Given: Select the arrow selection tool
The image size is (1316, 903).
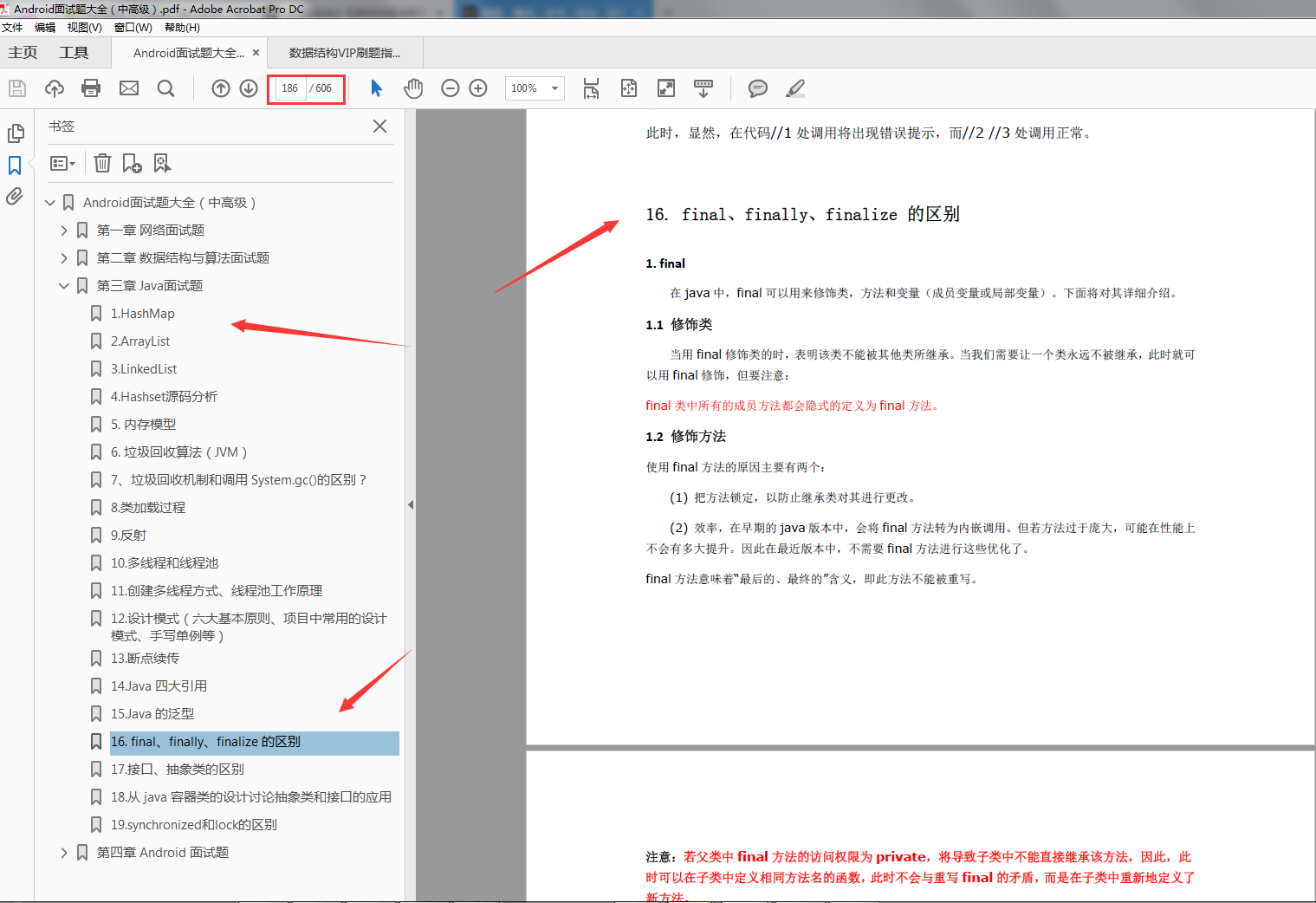Looking at the screenshot, I should 376,88.
